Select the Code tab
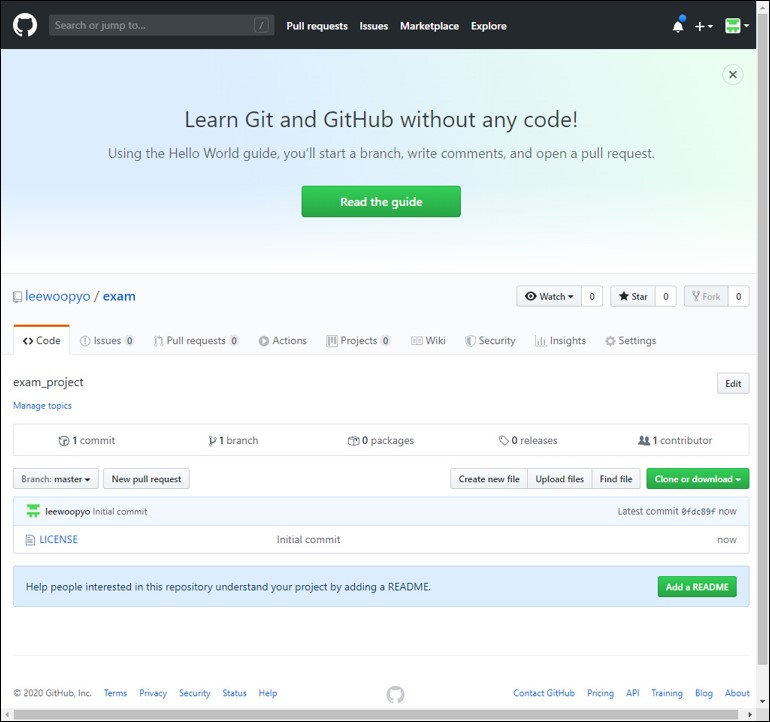The width and height of the screenshot is (770, 722). click(42, 340)
